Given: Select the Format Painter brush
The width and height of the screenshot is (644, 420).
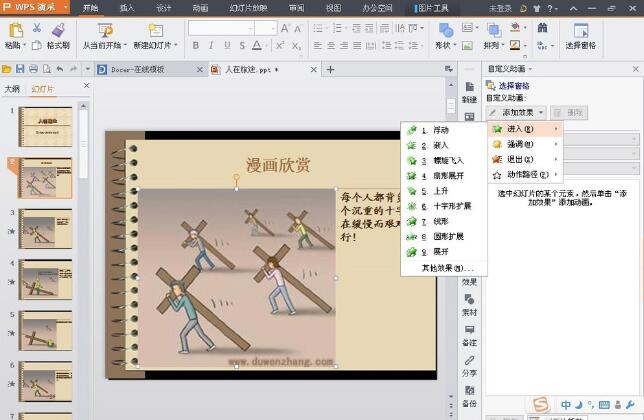Looking at the screenshot, I should tap(58, 30).
